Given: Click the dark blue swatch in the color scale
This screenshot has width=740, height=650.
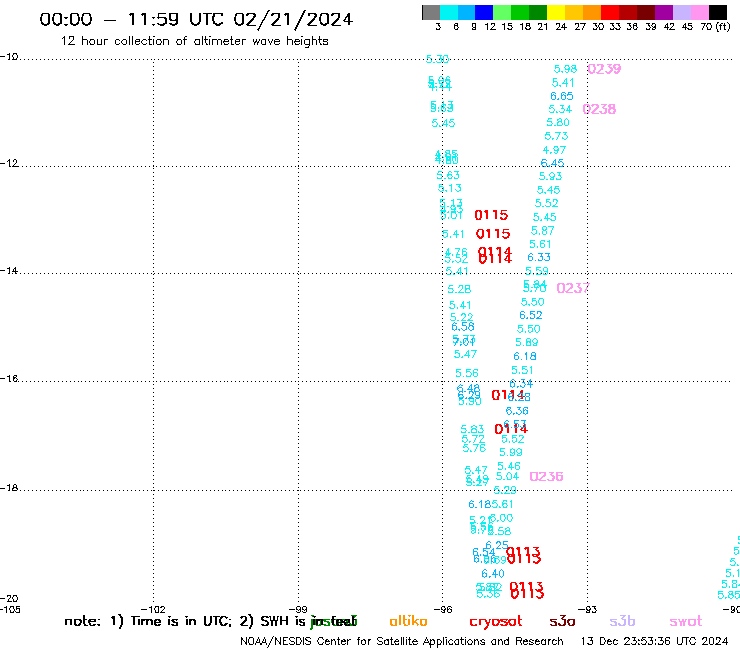Looking at the screenshot, I should [484, 12].
